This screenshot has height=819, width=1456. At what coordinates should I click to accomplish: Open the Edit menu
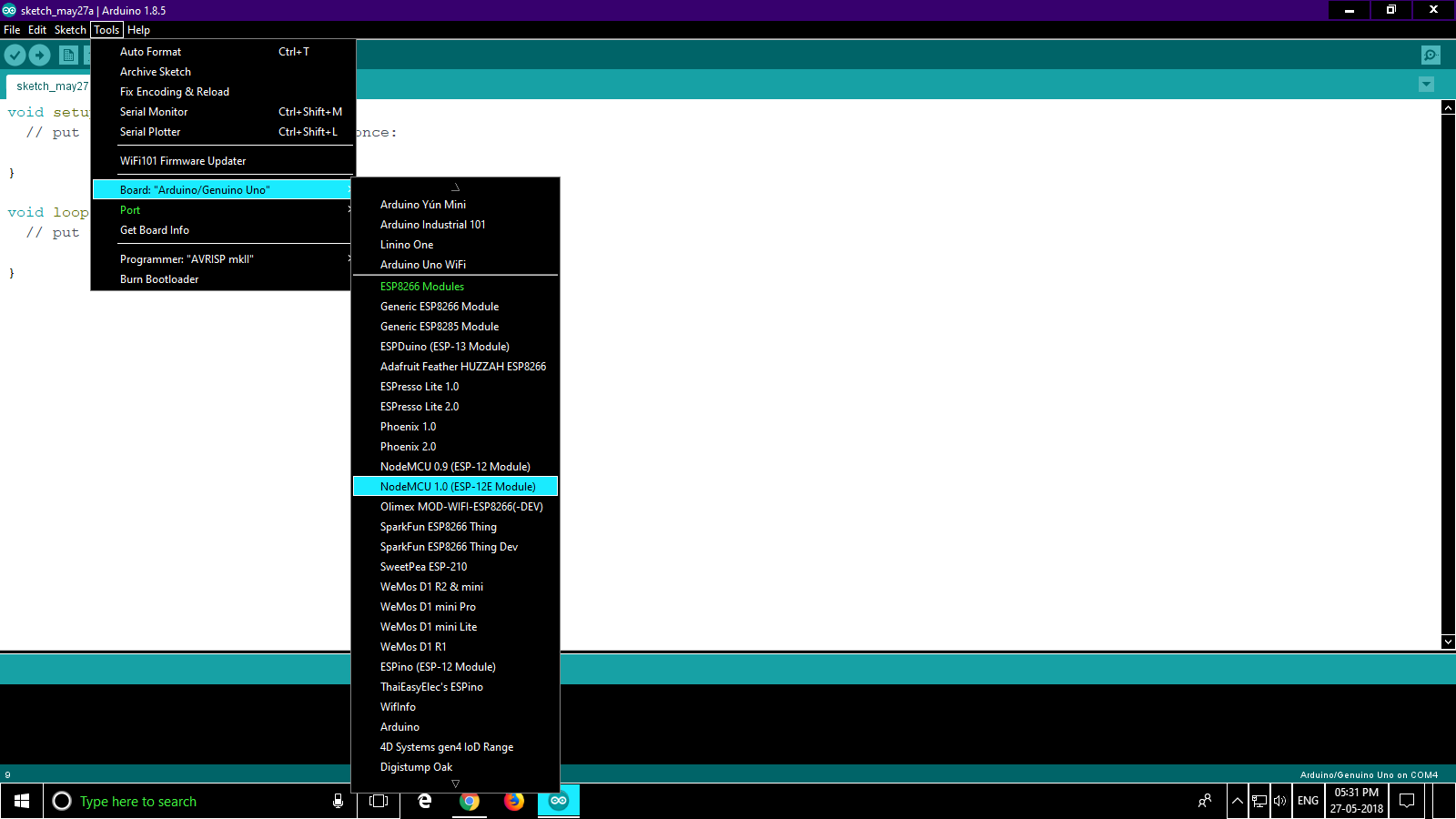click(37, 30)
